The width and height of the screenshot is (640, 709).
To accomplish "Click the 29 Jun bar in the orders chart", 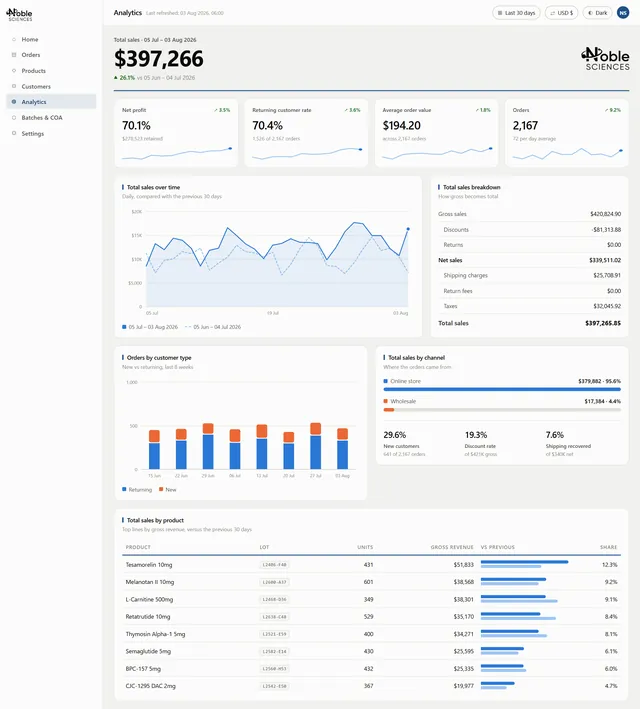I will (208, 446).
